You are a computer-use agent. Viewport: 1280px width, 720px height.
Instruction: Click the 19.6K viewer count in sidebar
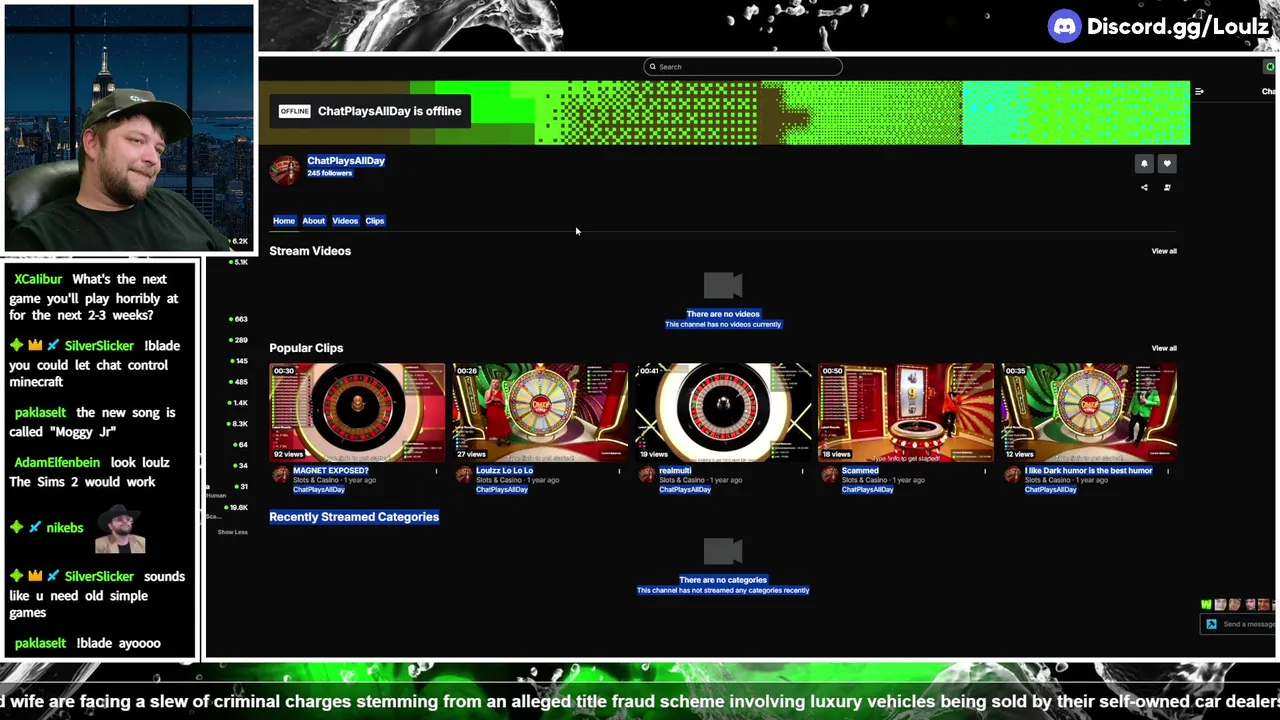click(x=238, y=507)
